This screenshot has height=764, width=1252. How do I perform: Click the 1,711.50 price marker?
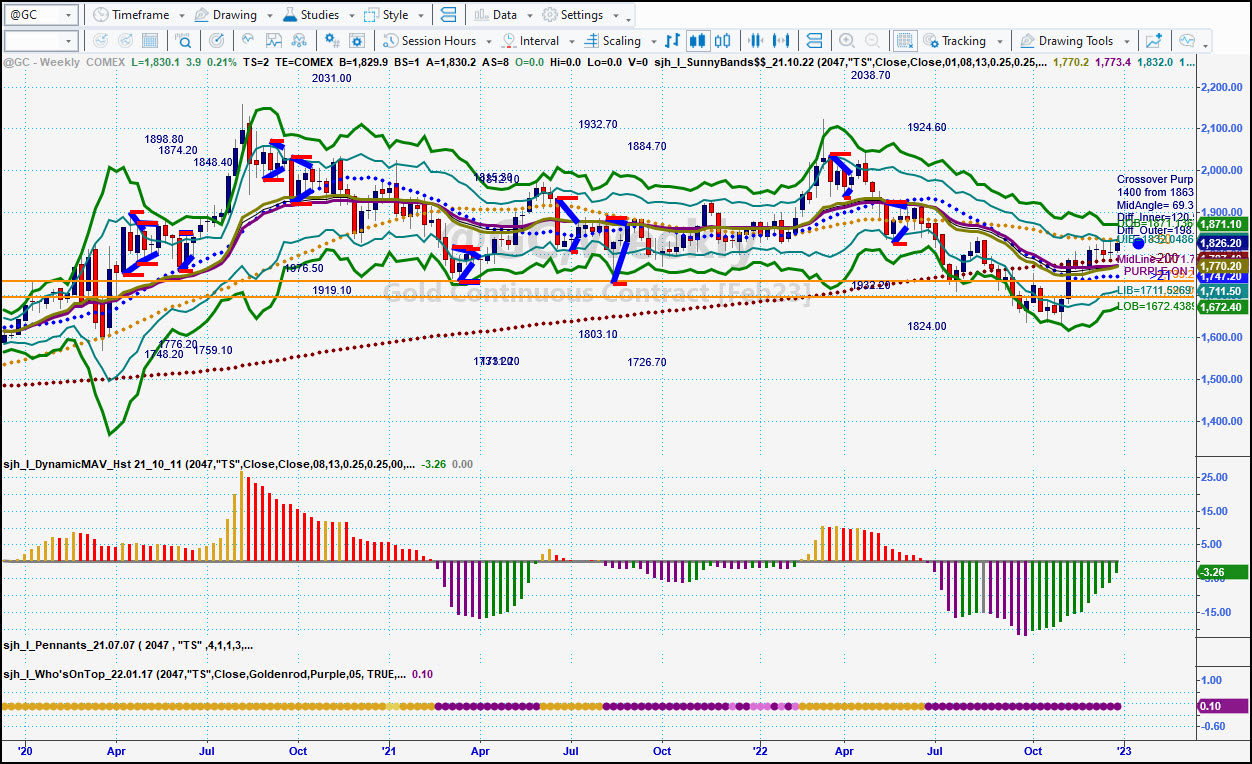[1222, 291]
